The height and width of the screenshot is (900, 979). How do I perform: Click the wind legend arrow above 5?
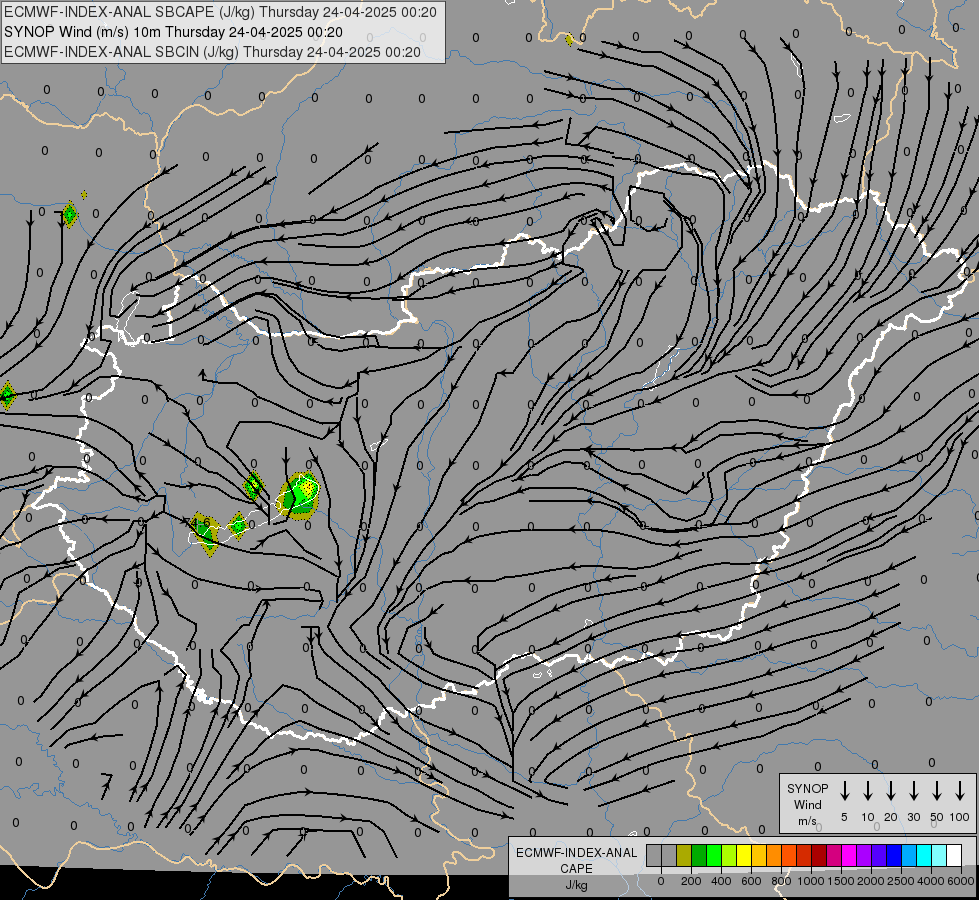(x=845, y=791)
